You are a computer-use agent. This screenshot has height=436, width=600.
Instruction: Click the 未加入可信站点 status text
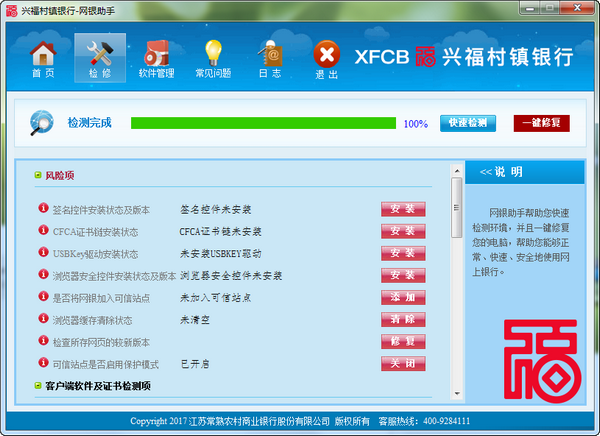(215, 298)
